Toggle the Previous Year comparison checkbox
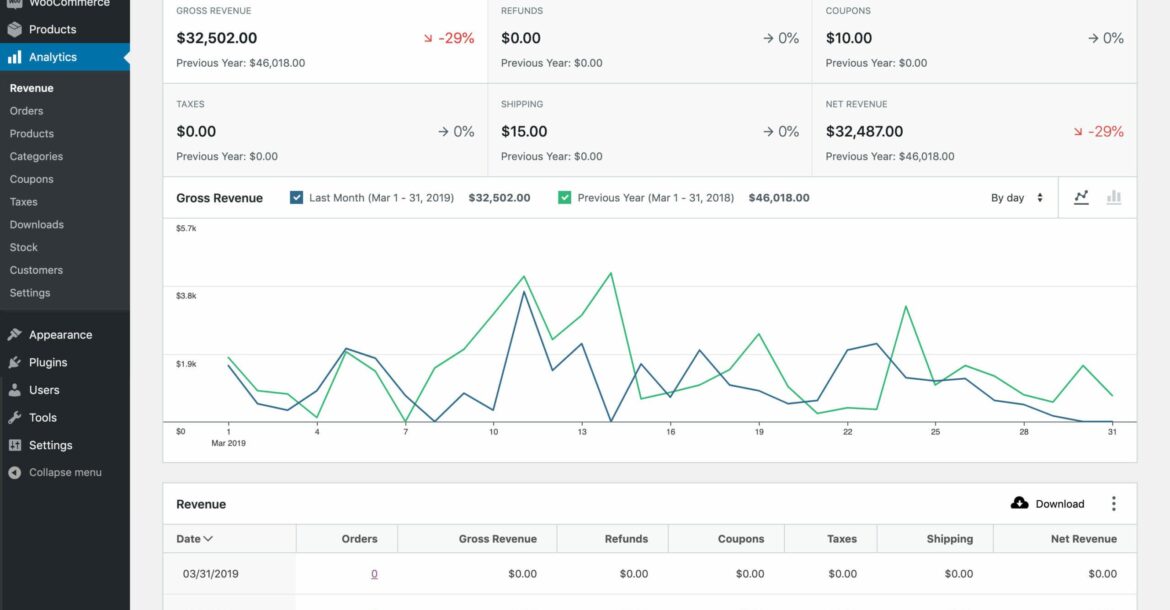Viewport: 1170px width, 610px height. coord(564,197)
